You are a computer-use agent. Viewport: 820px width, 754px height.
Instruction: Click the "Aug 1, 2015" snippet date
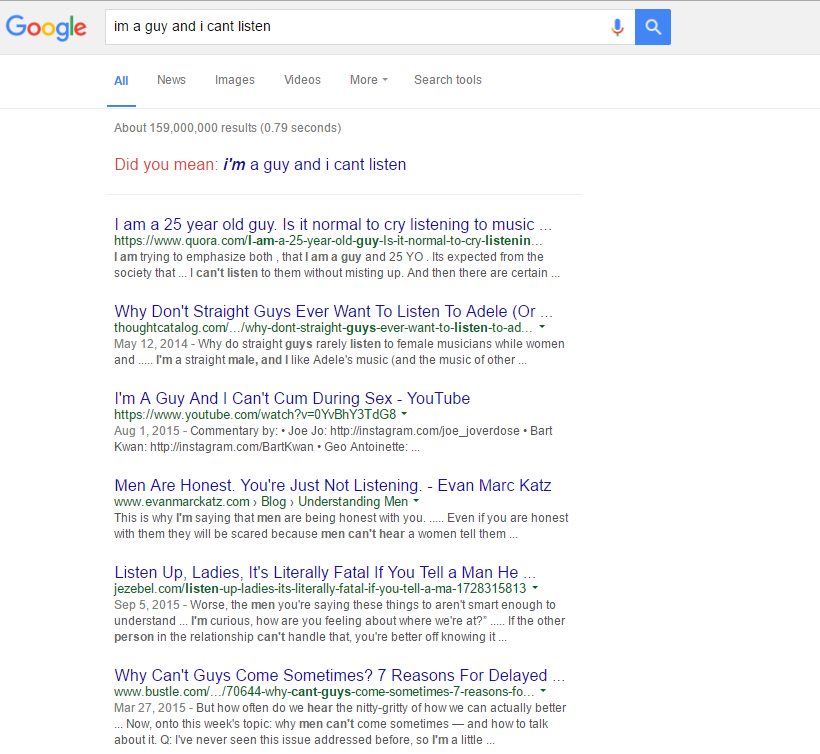tap(147, 431)
